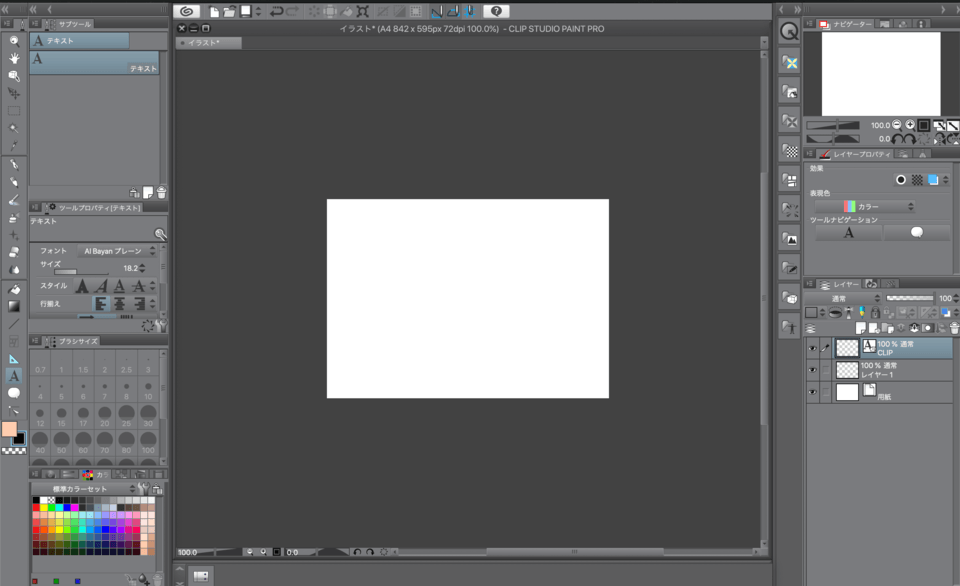Open the help question mark icon
Image resolution: width=960 pixels, height=586 pixels.
[494, 11]
